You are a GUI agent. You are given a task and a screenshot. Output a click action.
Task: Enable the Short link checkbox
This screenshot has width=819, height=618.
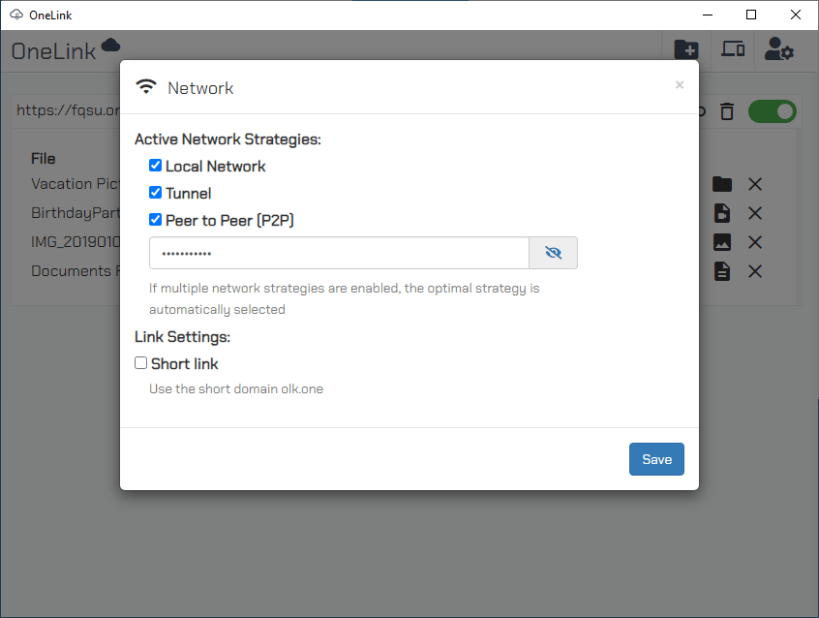point(141,363)
